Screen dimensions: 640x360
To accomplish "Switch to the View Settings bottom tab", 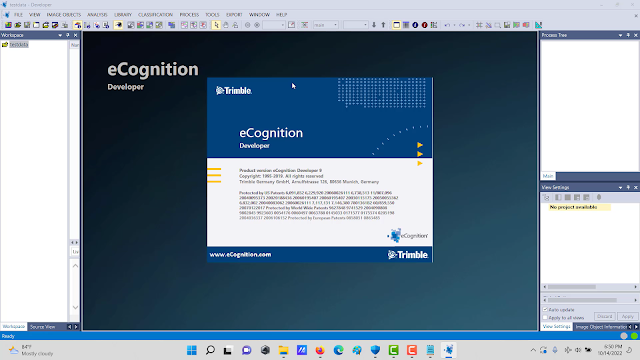I will [x=556, y=327].
